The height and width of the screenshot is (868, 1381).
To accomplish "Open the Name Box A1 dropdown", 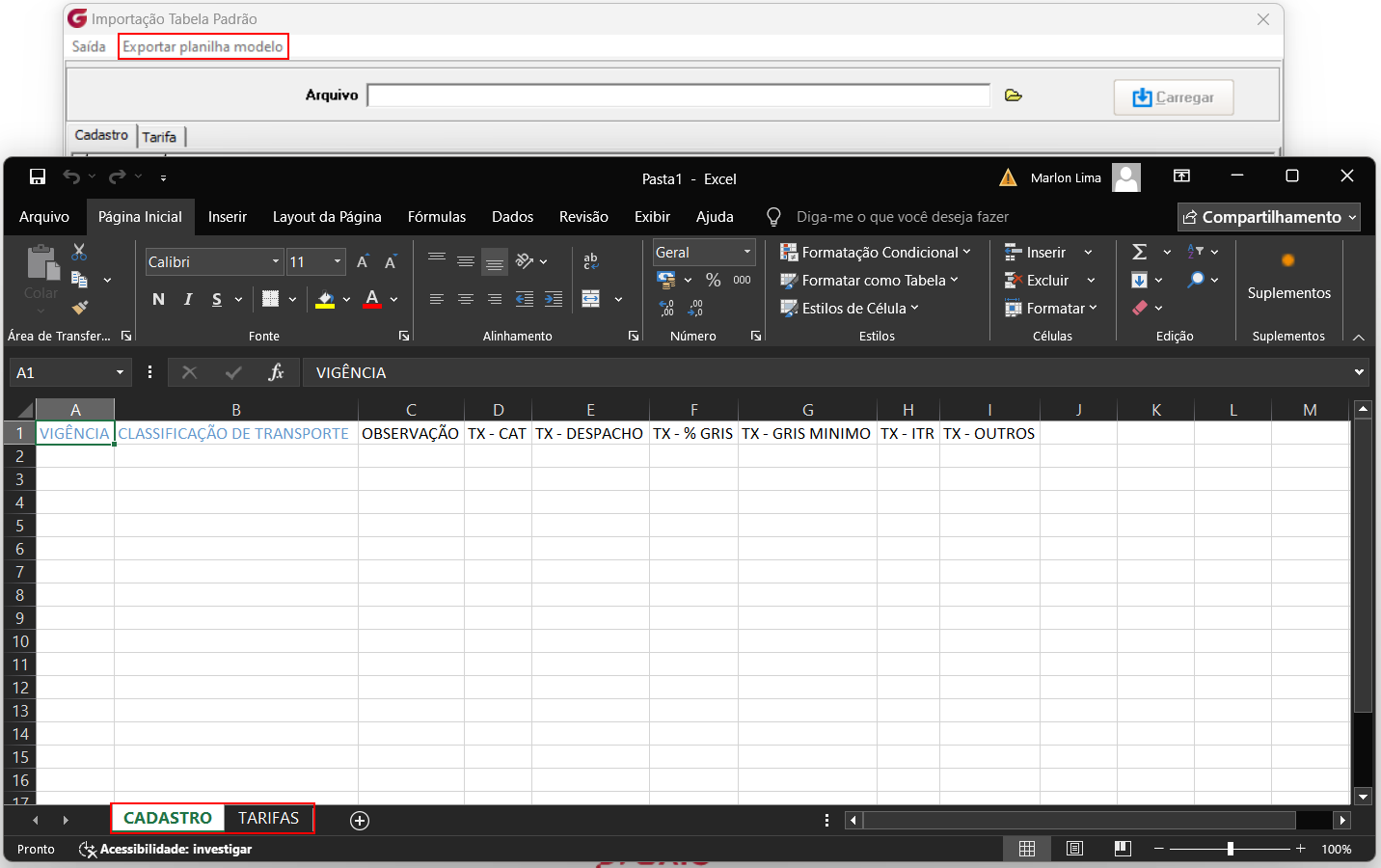I will [x=120, y=372].
